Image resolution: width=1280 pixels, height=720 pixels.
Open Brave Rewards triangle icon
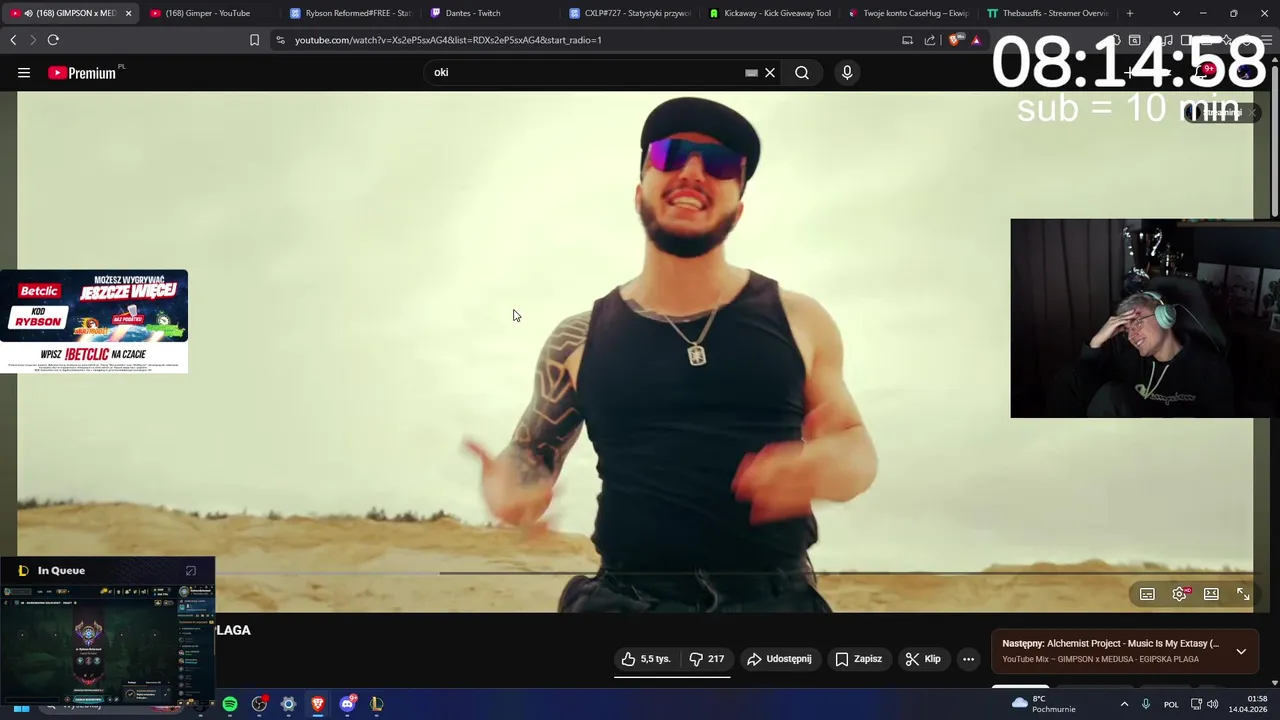(976, 40)
